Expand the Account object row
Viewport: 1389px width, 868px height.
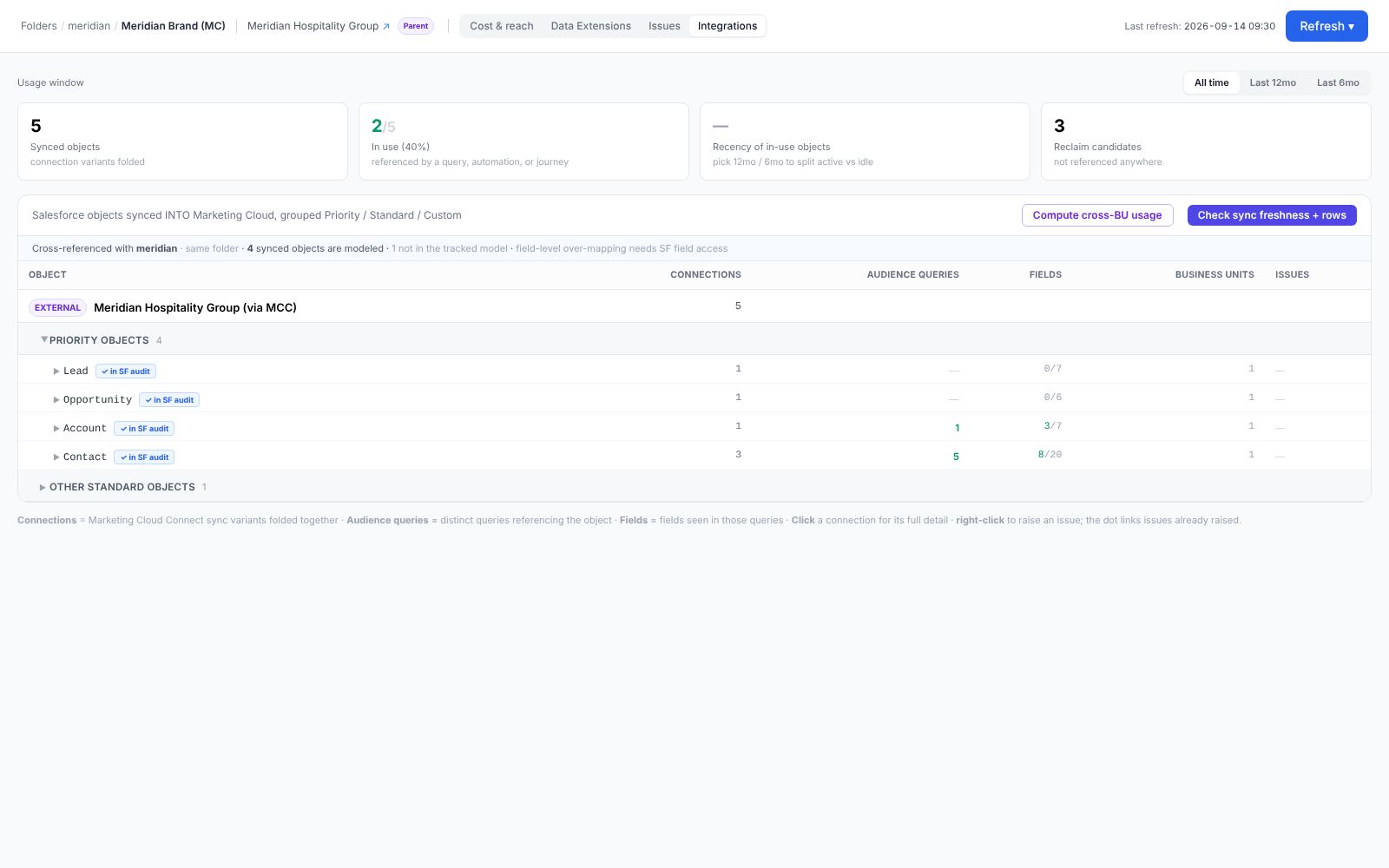coord(56,429)
